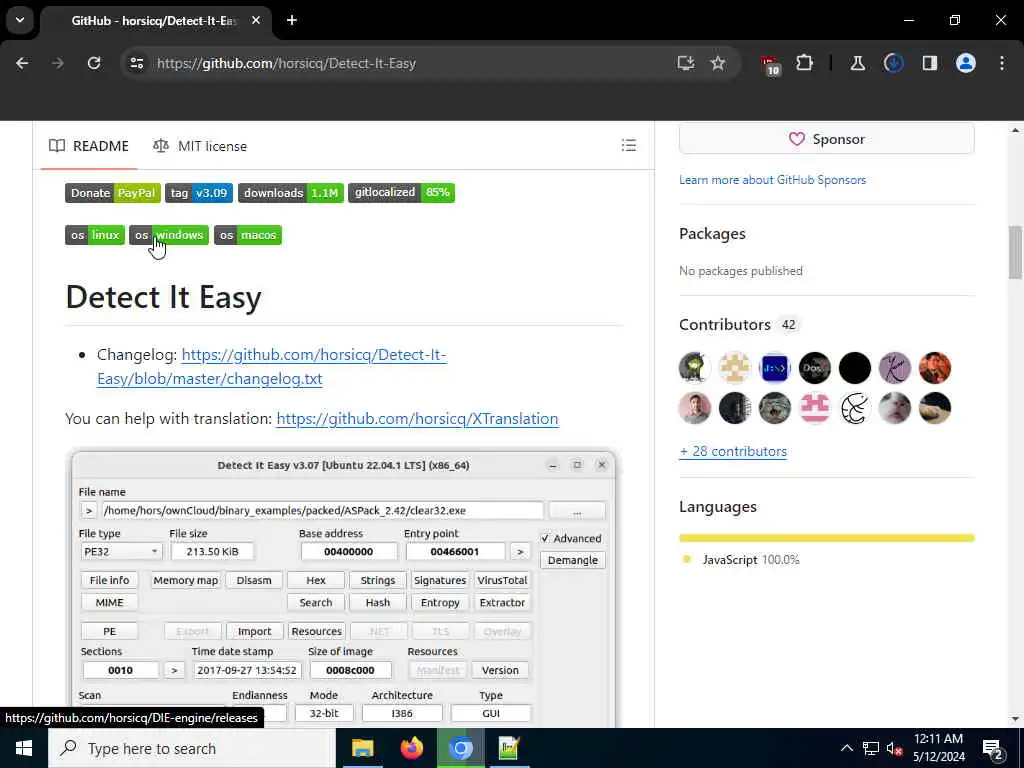The height and width of the screenshot is (768, 1024).
Task: Install app icon in address bar
Action: point(685,63)
